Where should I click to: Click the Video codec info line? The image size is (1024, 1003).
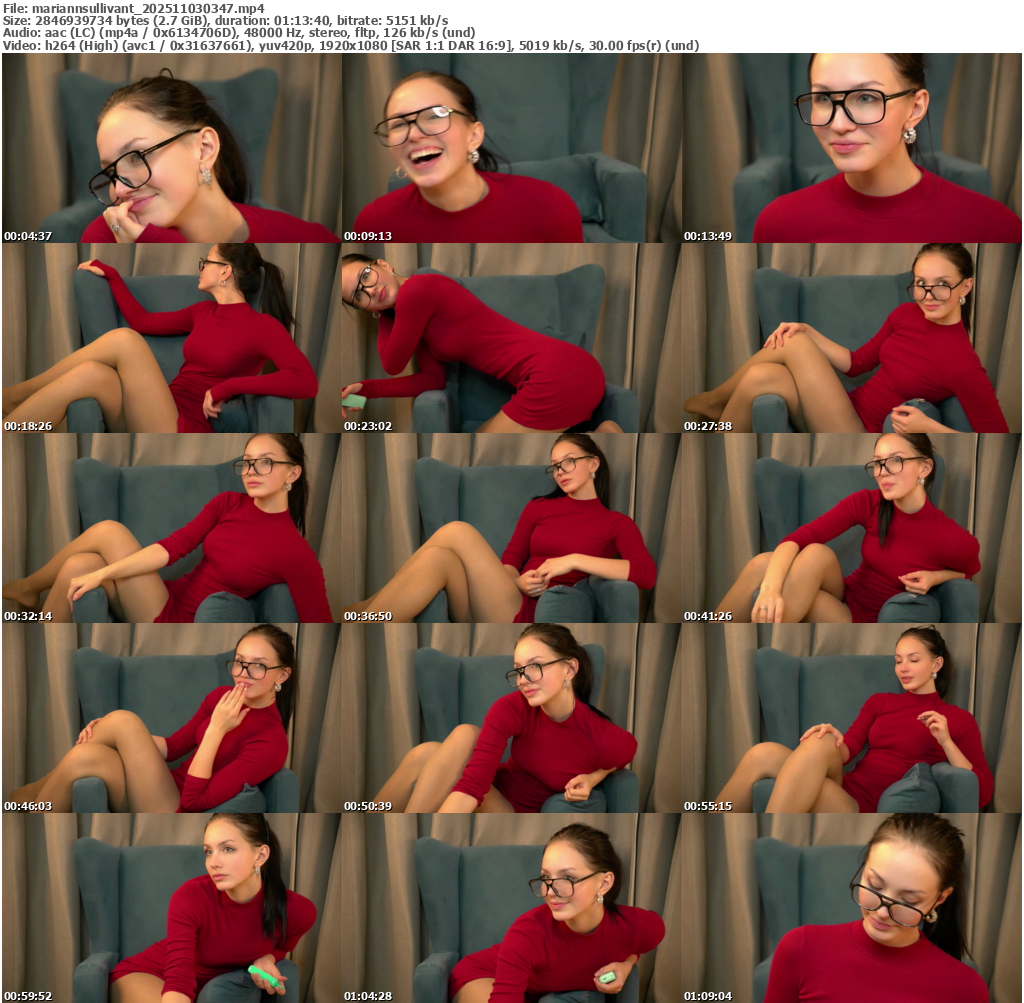pyautogui.click(x=351, y=46)
